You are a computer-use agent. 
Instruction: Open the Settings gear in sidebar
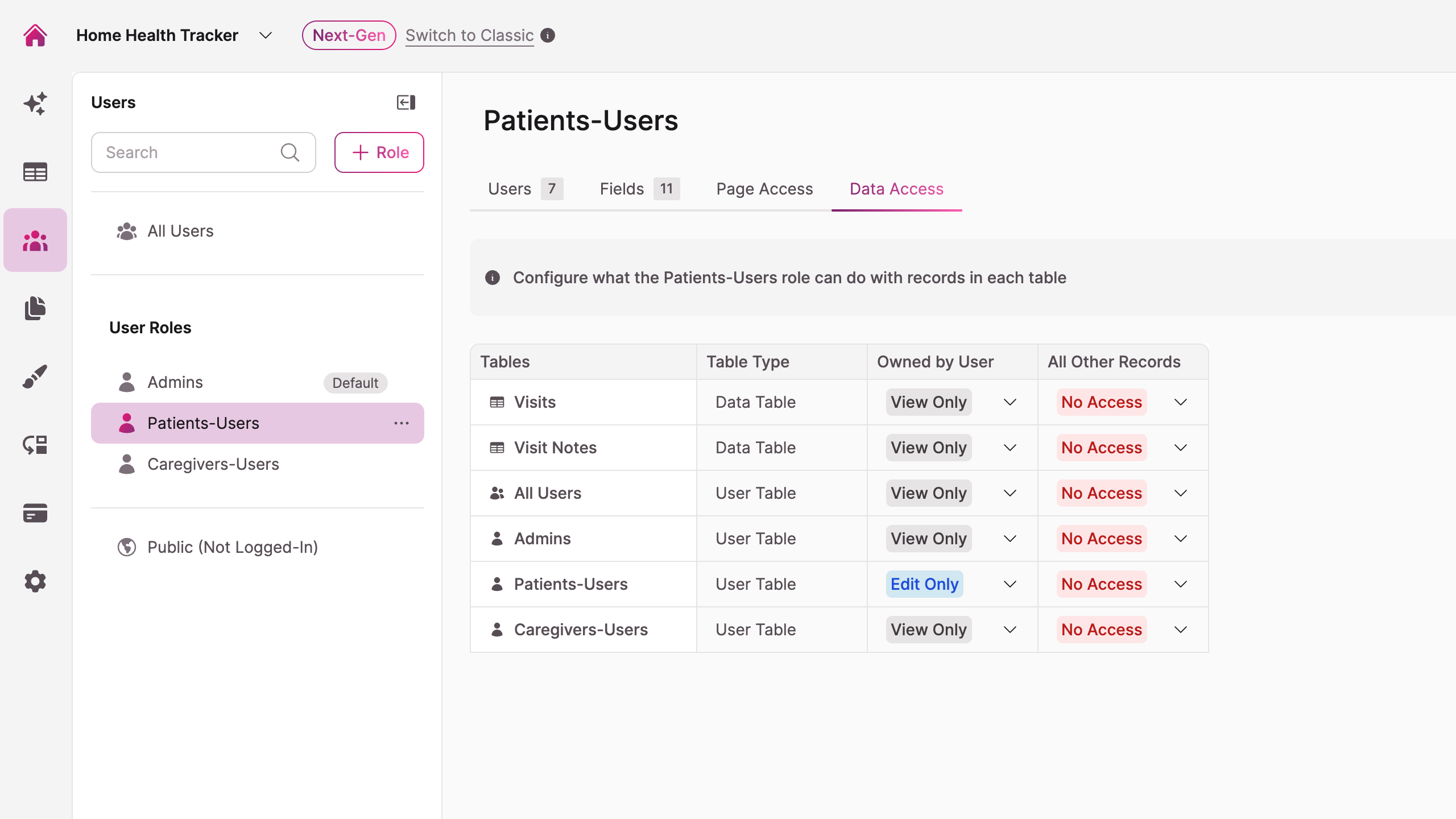(35, 581)
